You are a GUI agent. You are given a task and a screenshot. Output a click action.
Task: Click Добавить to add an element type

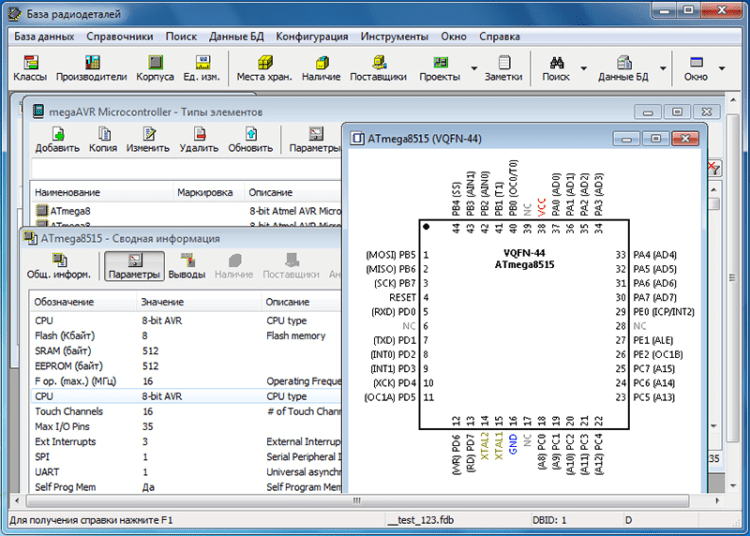click(57, 140)
